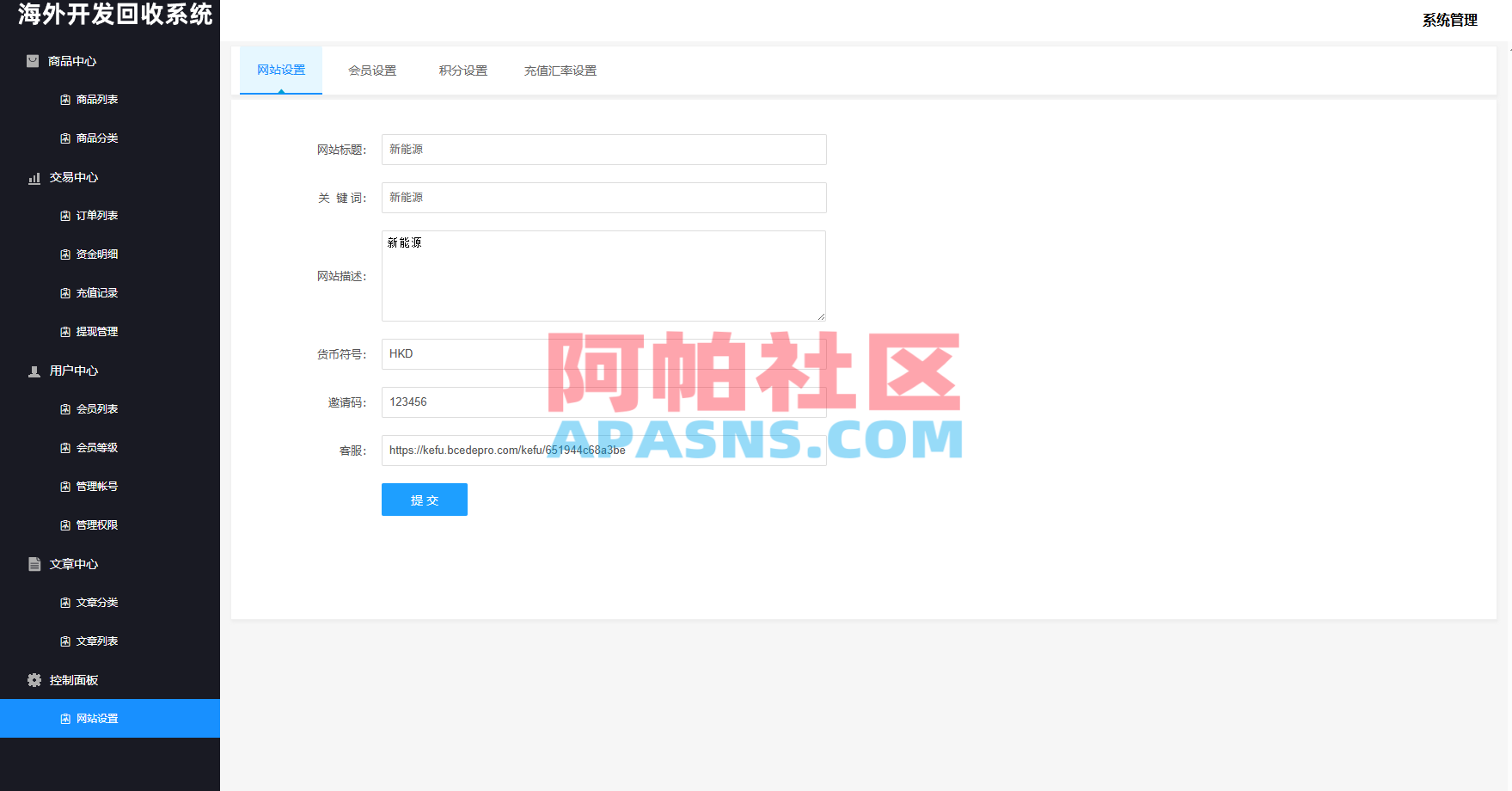The height and width of the screenshot is (791, 1512).
Task: Click the icon beside 提现管理
Action: (65, 332)
